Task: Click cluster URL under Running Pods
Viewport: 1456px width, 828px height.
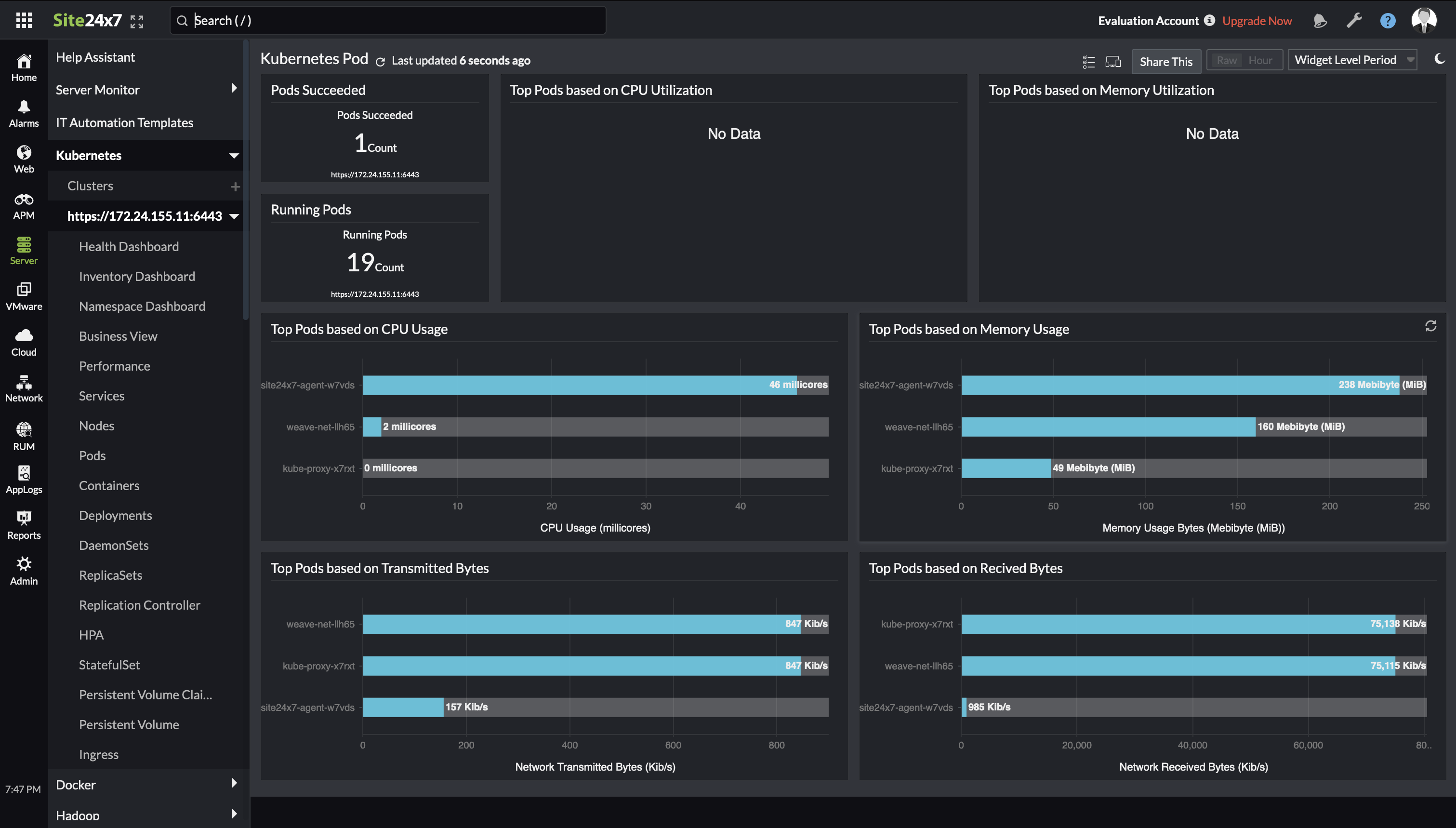Action: [x=374, y=294]
